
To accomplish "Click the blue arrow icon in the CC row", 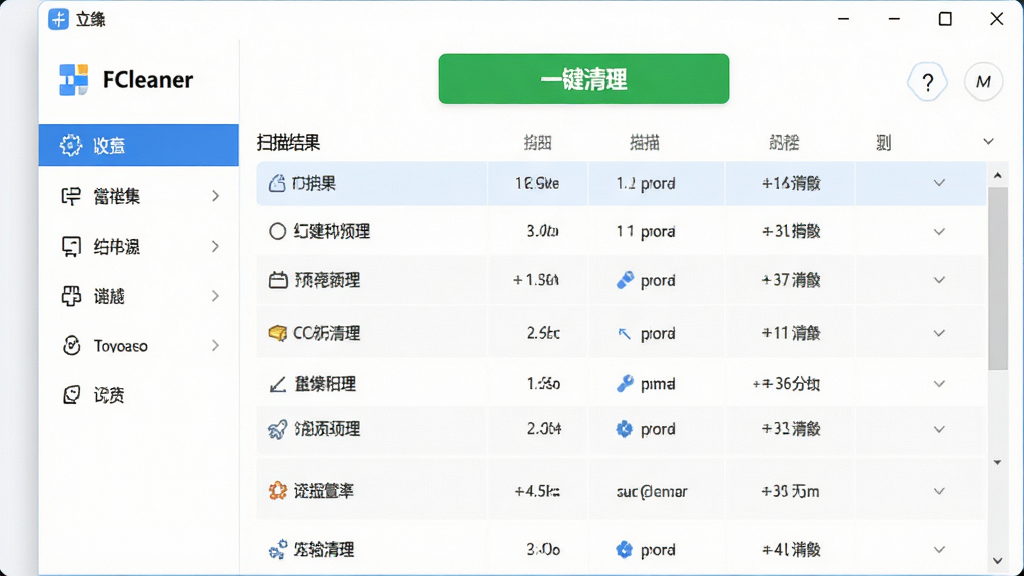I will point(624,334).
